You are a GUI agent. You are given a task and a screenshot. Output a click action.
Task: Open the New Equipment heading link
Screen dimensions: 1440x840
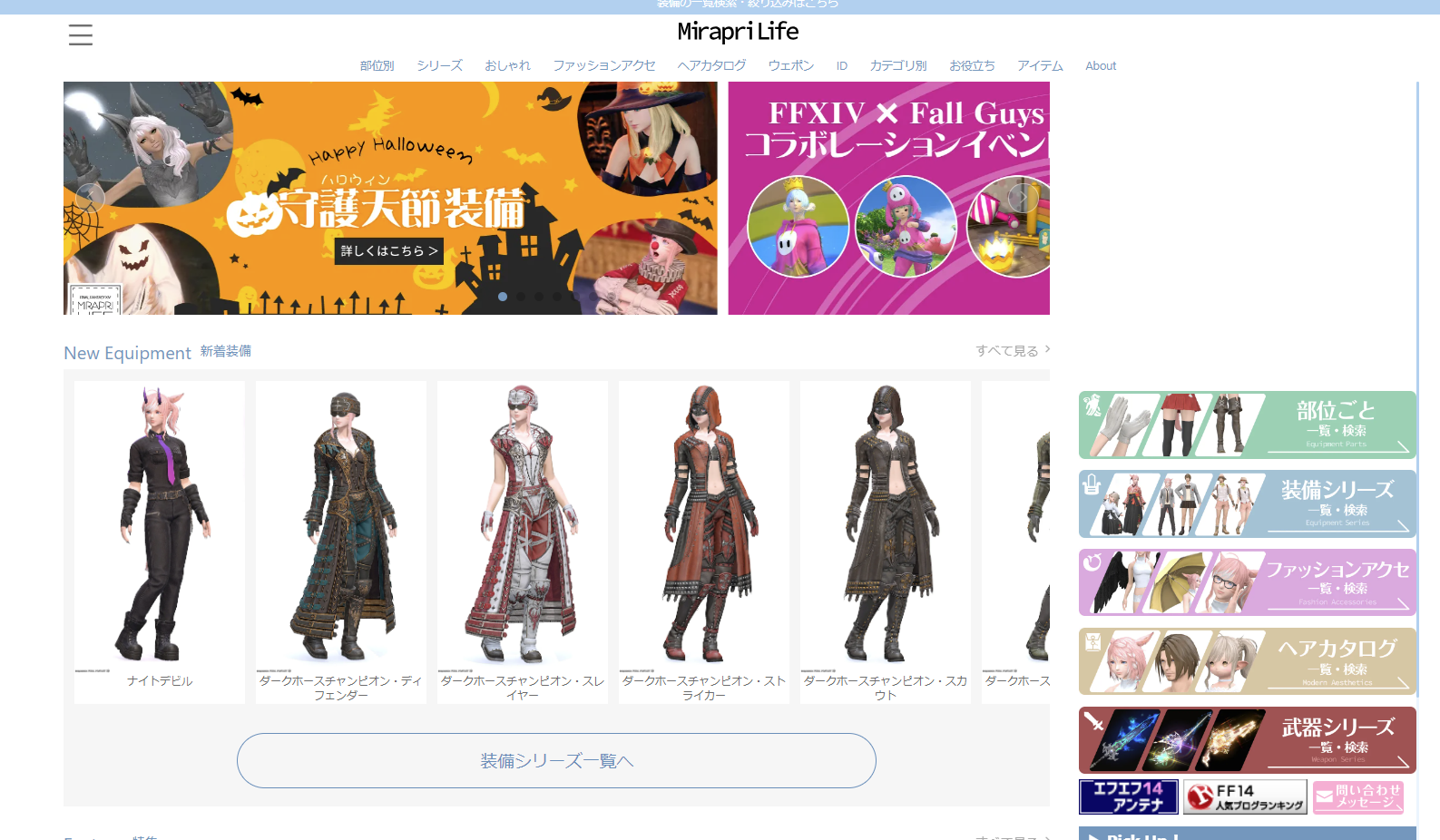(x=127, y=353)
